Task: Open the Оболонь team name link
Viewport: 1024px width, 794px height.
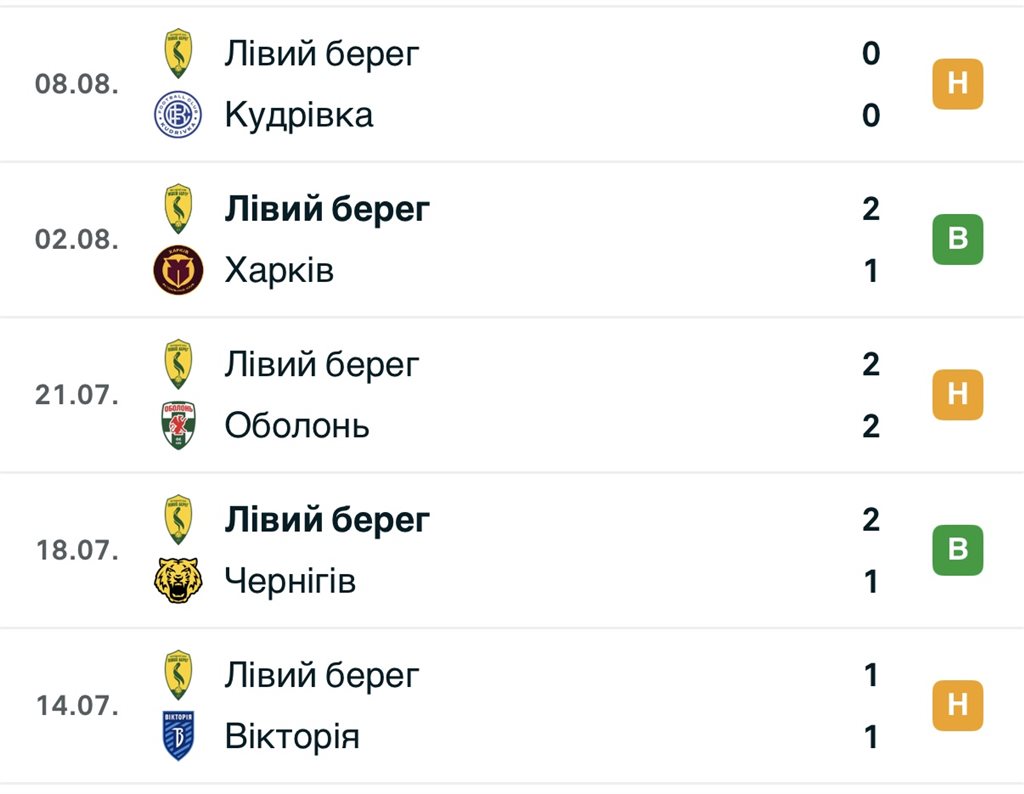Action: point(297,426)
